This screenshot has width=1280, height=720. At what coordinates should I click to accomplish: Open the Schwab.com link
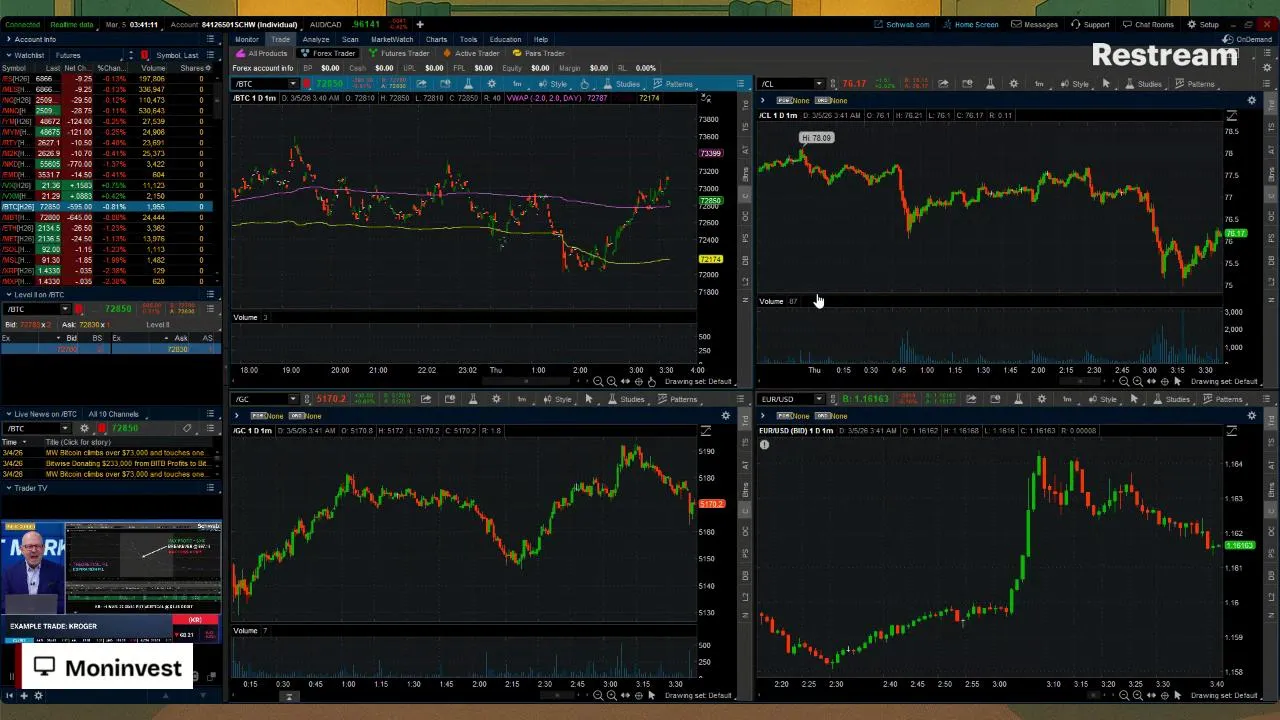coord(902,24)
